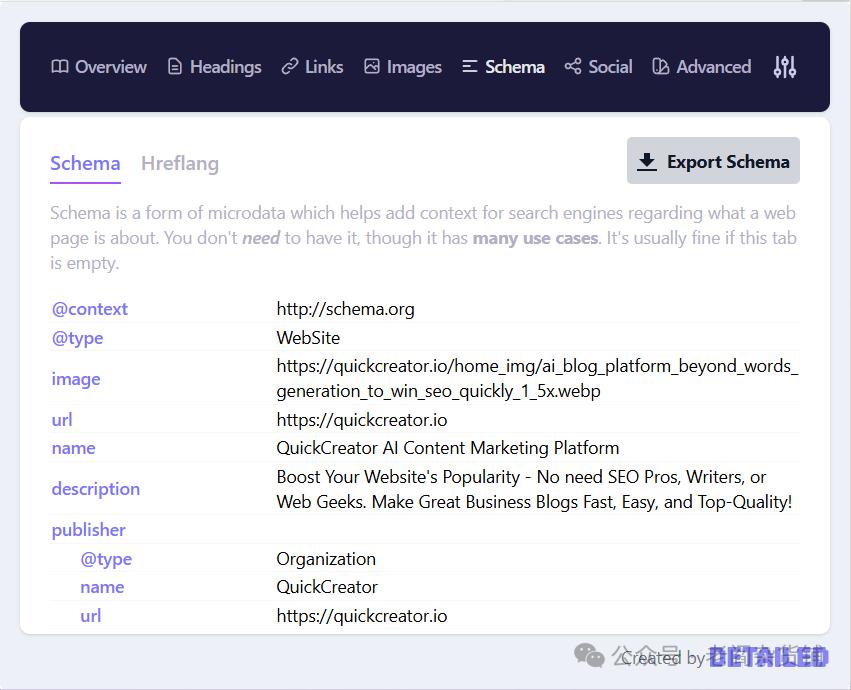Click the Overview book icon
Viewport: 851px width, 690px height.
pyautogui.click(x=60, y=67)
